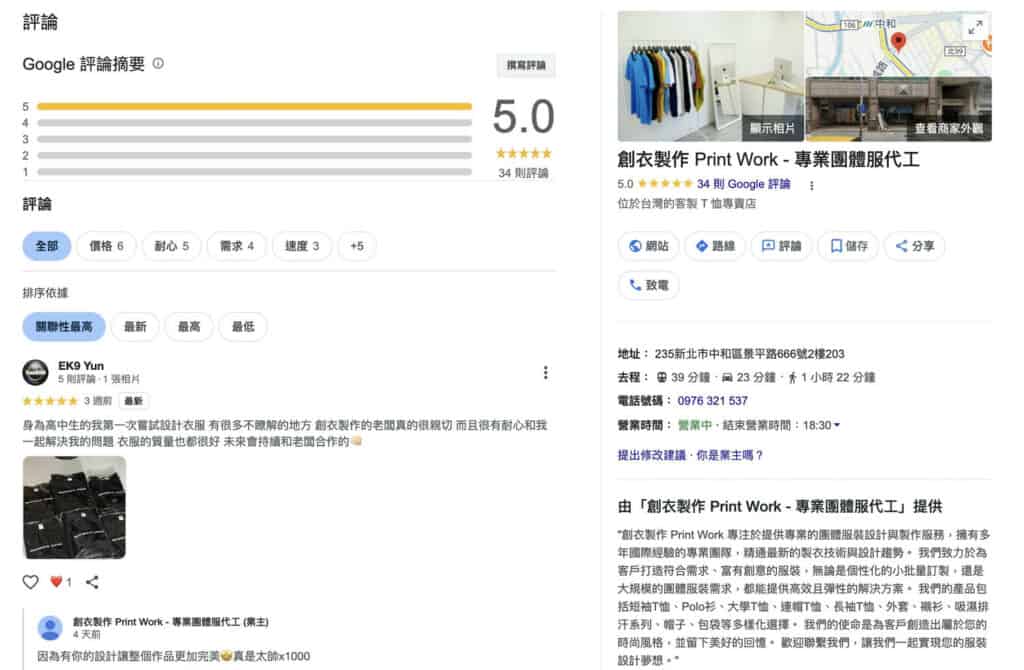This screenshot has width=1024, height=670.
Task: Expand more filter topics with +5 chip
Action: coord(357,246)
